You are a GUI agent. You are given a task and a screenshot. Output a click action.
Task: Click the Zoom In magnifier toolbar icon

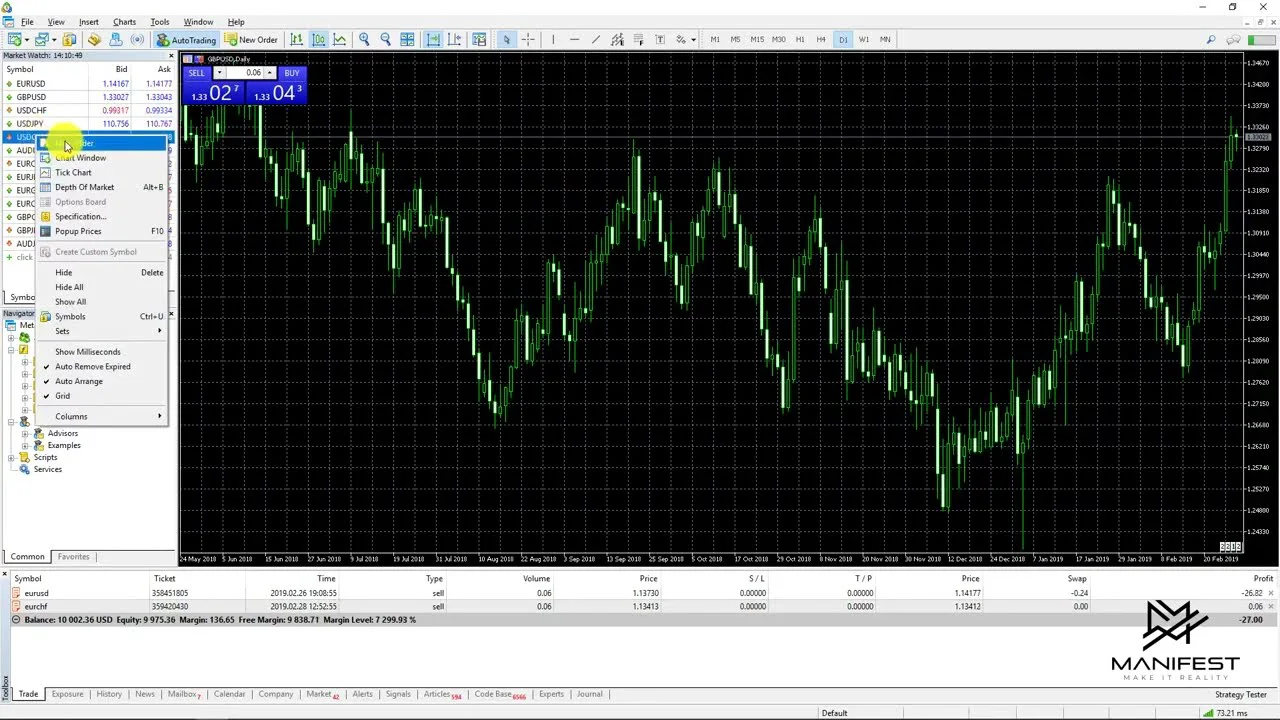pos(364,40)
